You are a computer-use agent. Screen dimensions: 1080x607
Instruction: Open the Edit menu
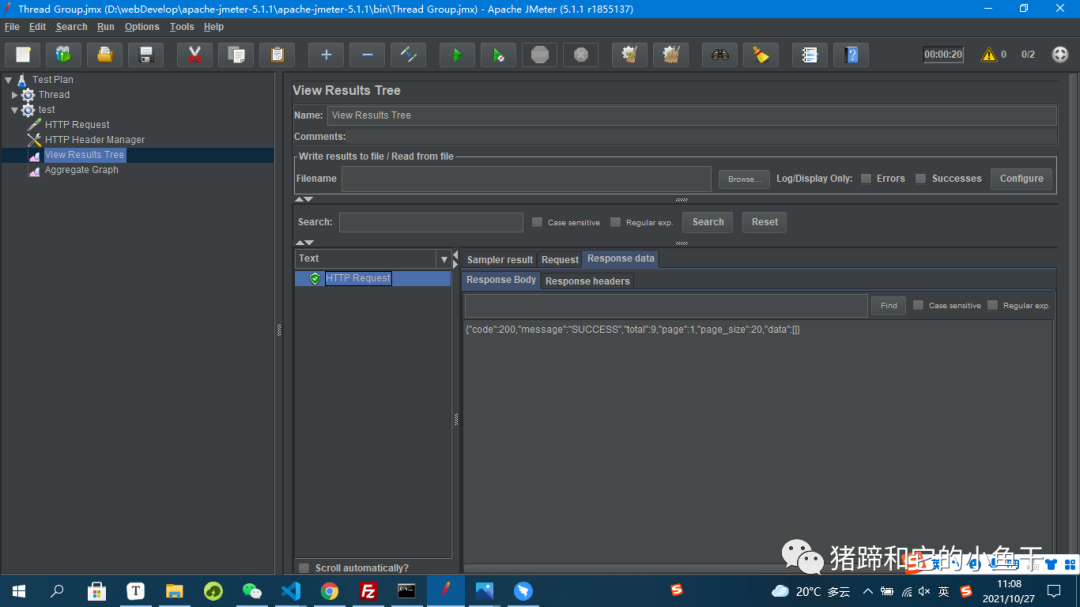pyautogui.click(x=37, y=27)
